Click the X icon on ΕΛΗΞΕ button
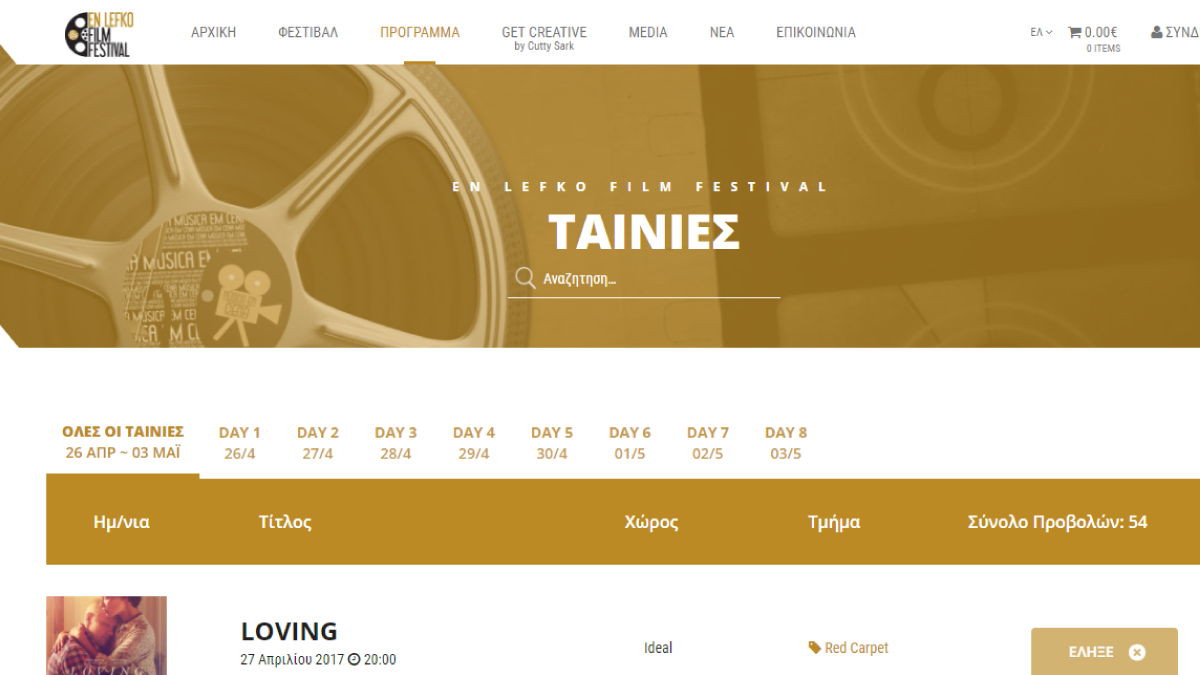The width and height of the screenshot is (1200, 675). [1136, 652]
